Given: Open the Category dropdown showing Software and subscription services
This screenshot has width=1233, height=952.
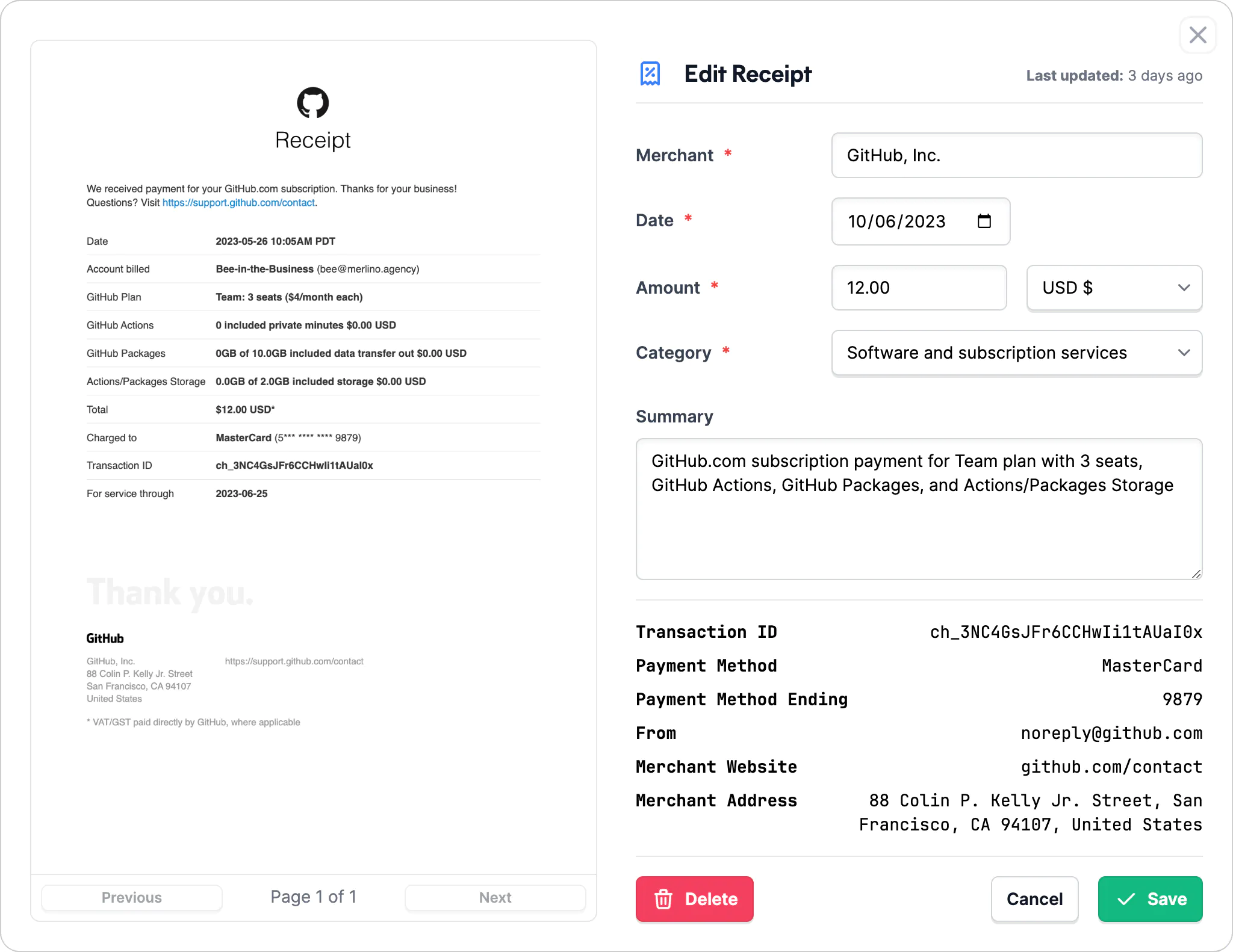Looking at the screenshot, I should [x=1015, y=353].
